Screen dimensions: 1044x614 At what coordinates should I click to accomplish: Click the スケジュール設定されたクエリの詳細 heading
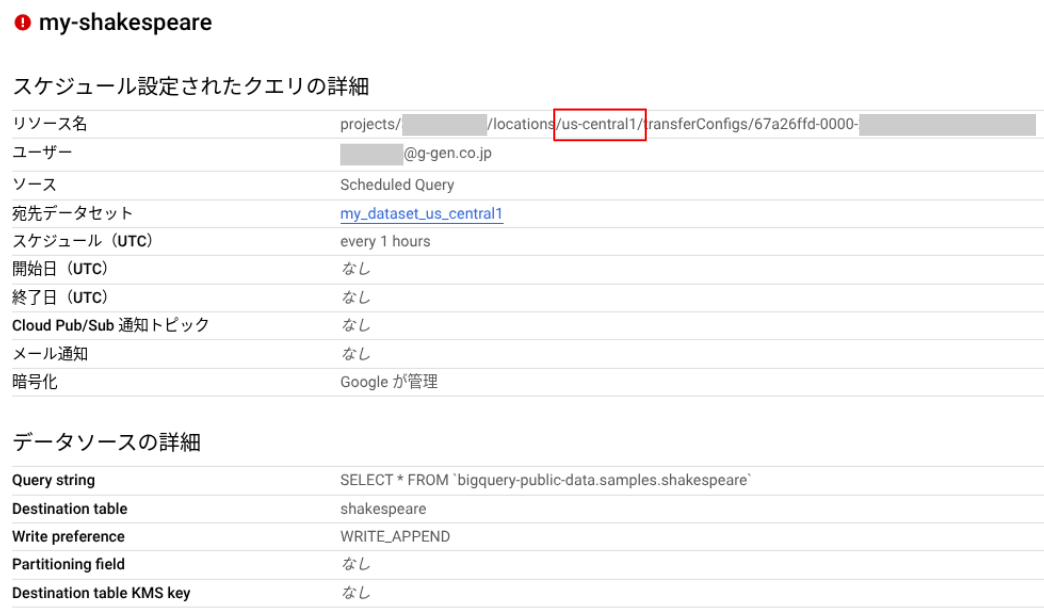pyautogui.click(x=190, y=87)
